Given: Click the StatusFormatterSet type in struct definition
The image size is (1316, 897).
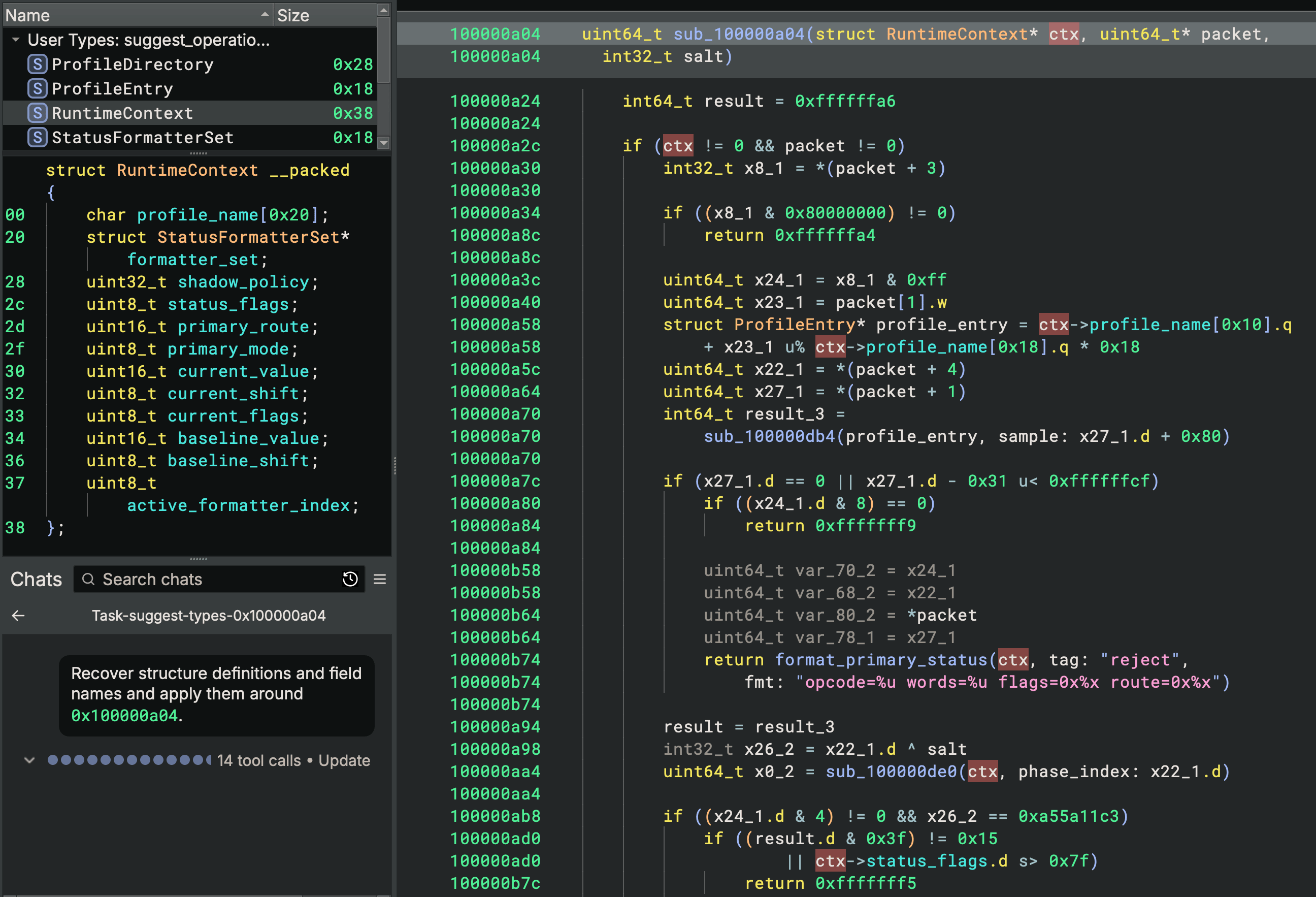Looking at the screenshot, I should click(249, 237).
